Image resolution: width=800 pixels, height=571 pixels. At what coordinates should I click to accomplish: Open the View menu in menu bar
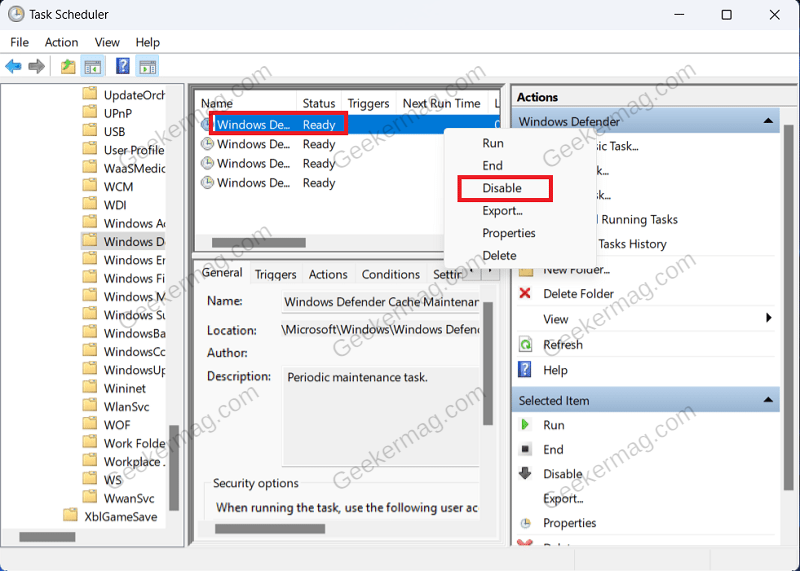tap(107, 42)
